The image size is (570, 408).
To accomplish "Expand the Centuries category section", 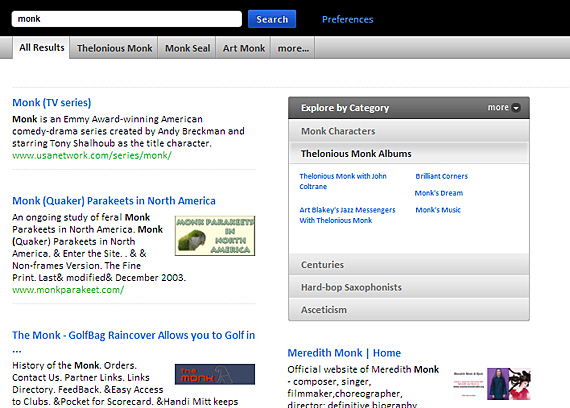I will 409,264.
